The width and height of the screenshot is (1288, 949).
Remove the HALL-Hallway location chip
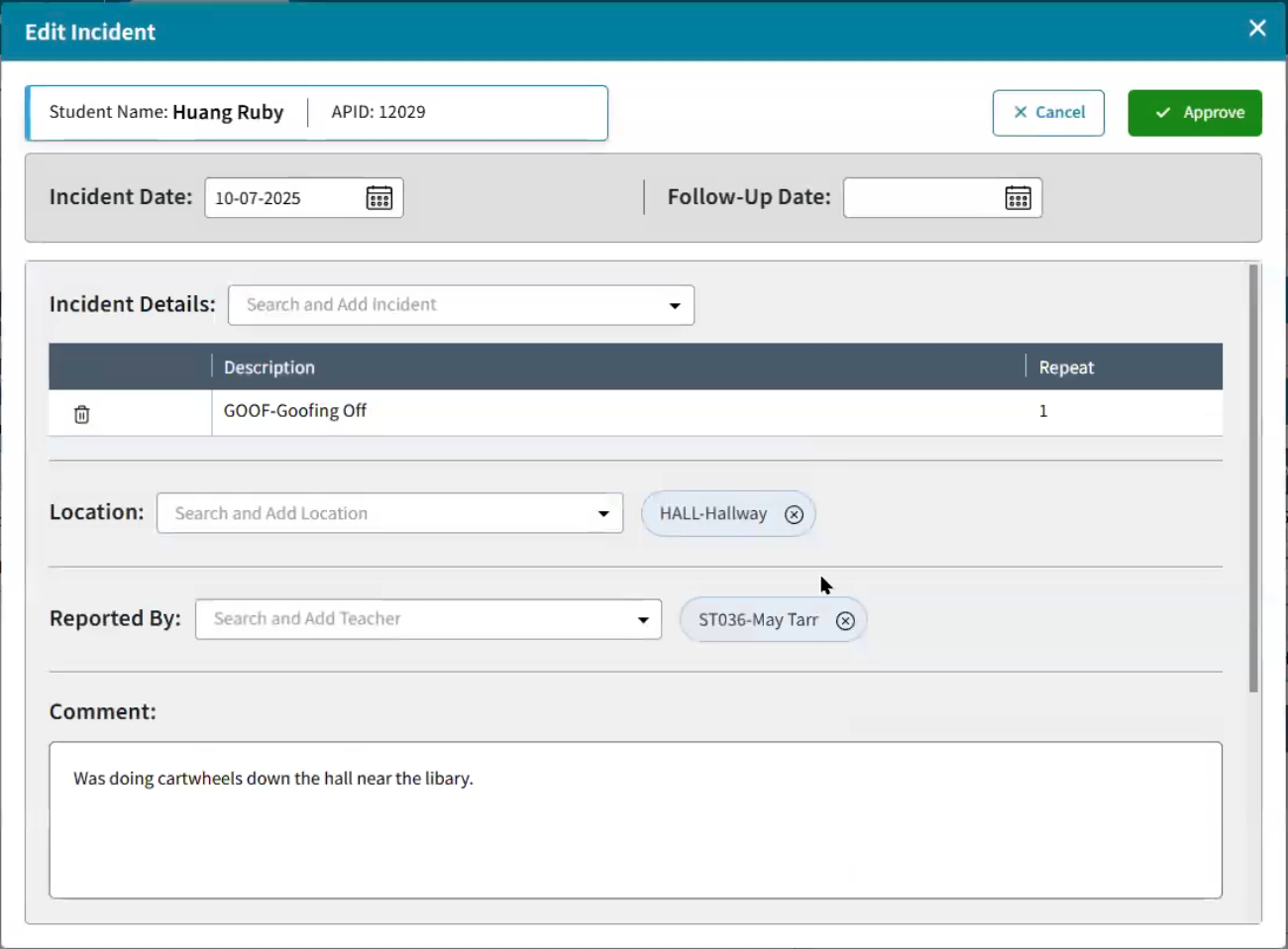(794, 513)
